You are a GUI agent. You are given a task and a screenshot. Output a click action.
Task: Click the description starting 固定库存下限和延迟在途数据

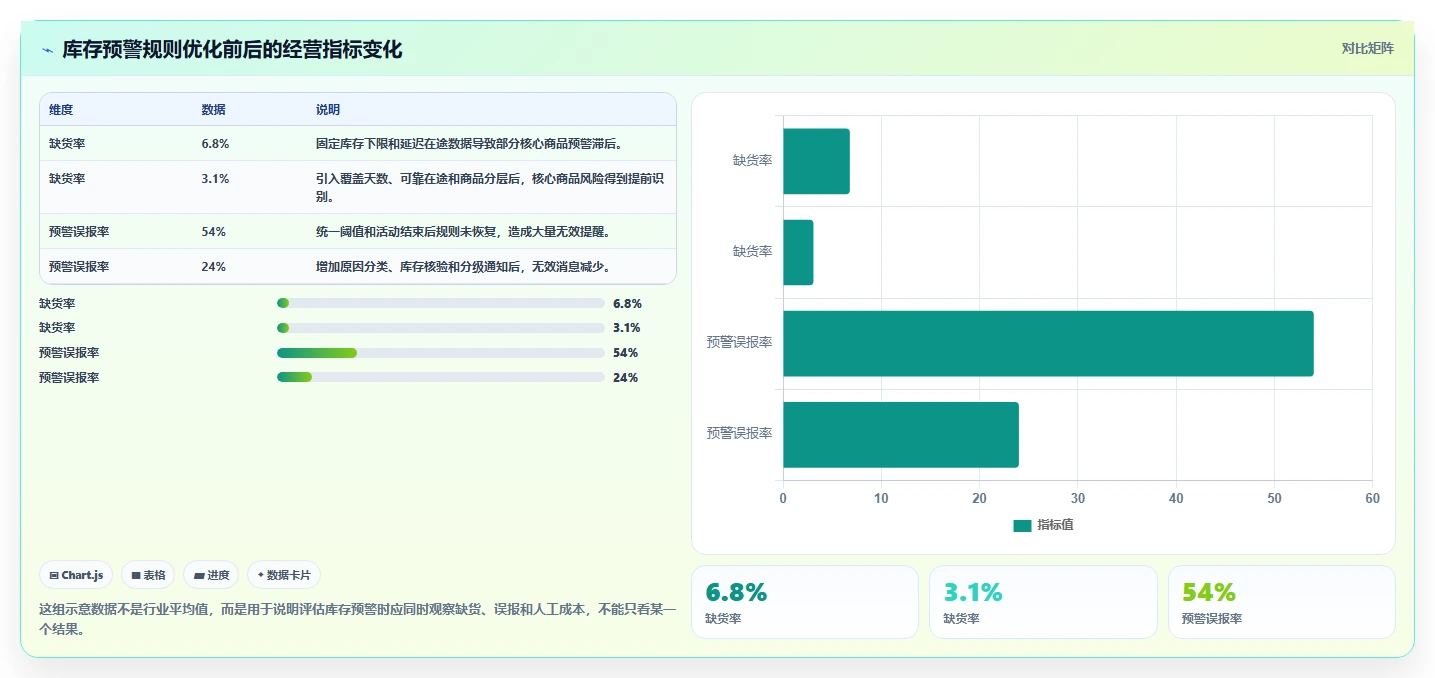coord(469,144)
